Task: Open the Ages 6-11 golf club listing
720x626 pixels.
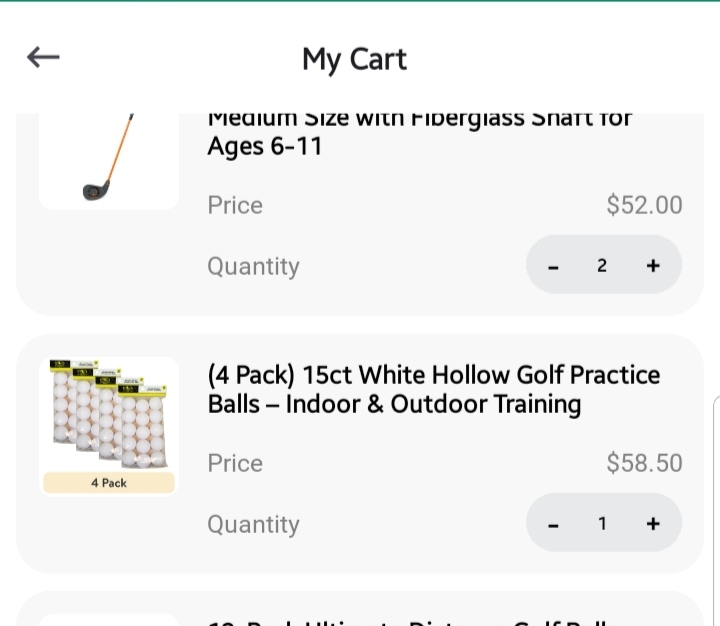Action: [420, 133]
